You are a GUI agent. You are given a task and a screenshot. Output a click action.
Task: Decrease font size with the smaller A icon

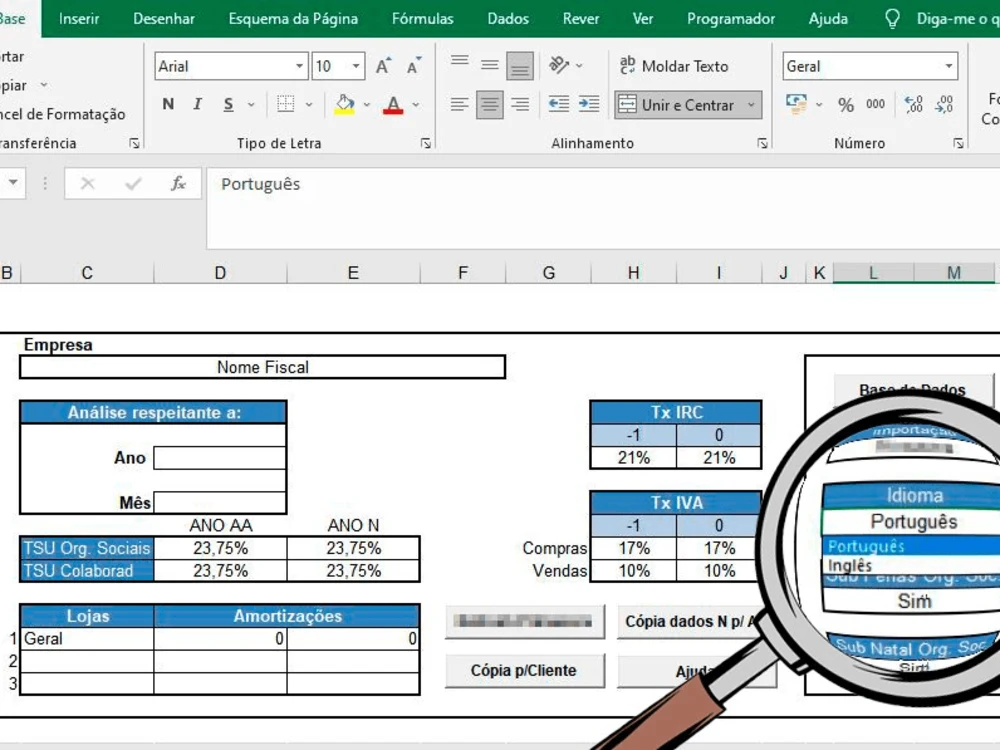click(414, 66)
